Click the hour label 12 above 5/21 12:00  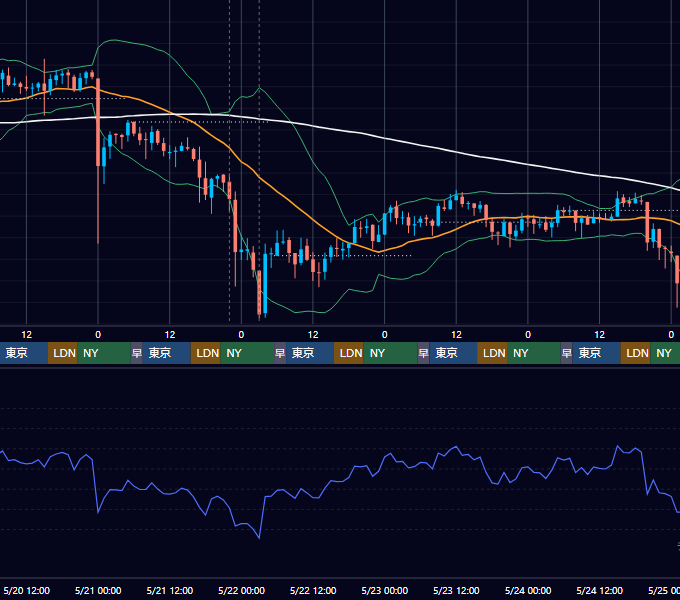tap(170, 335)
